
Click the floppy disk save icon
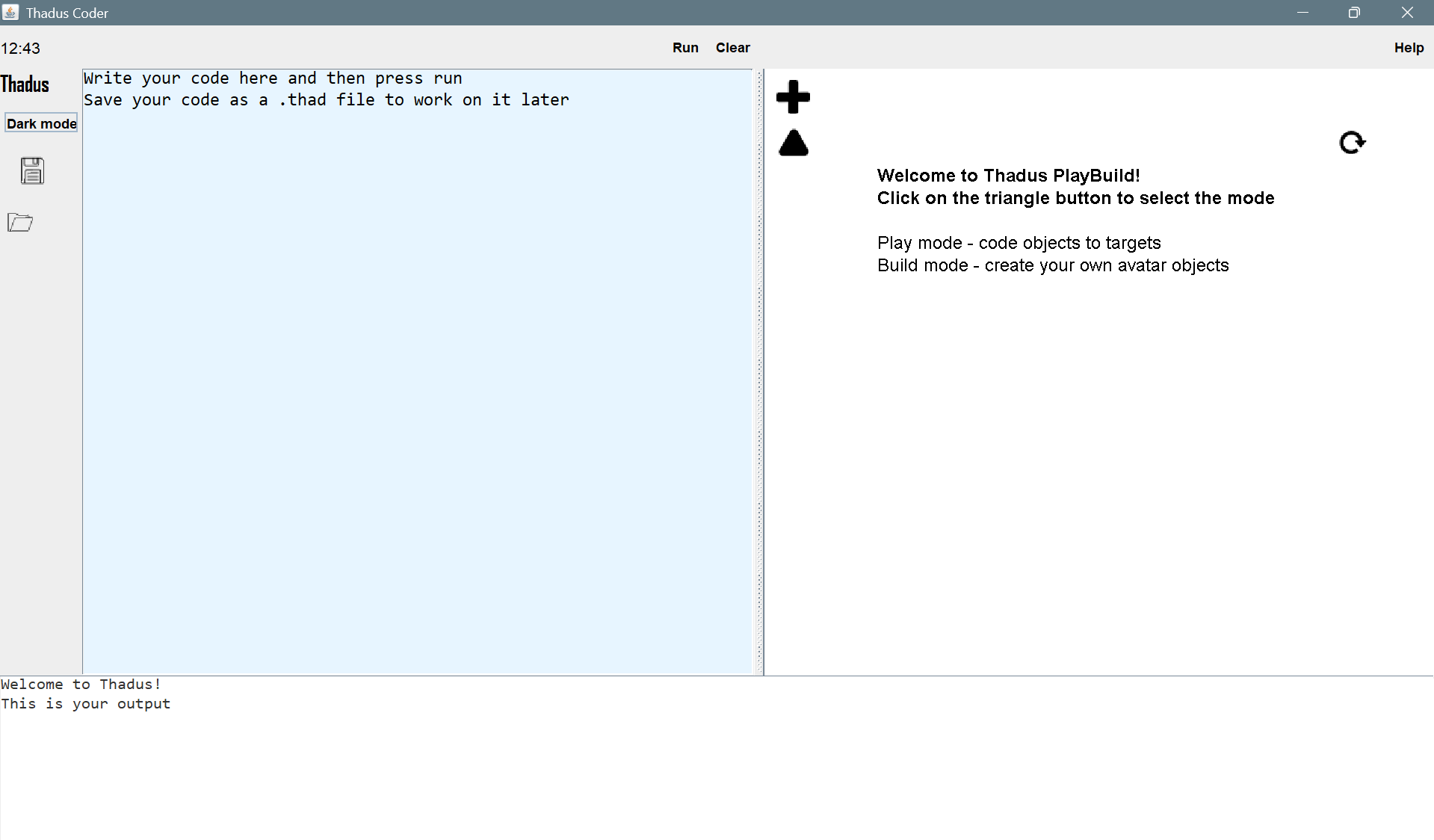[x=32, y=171]
